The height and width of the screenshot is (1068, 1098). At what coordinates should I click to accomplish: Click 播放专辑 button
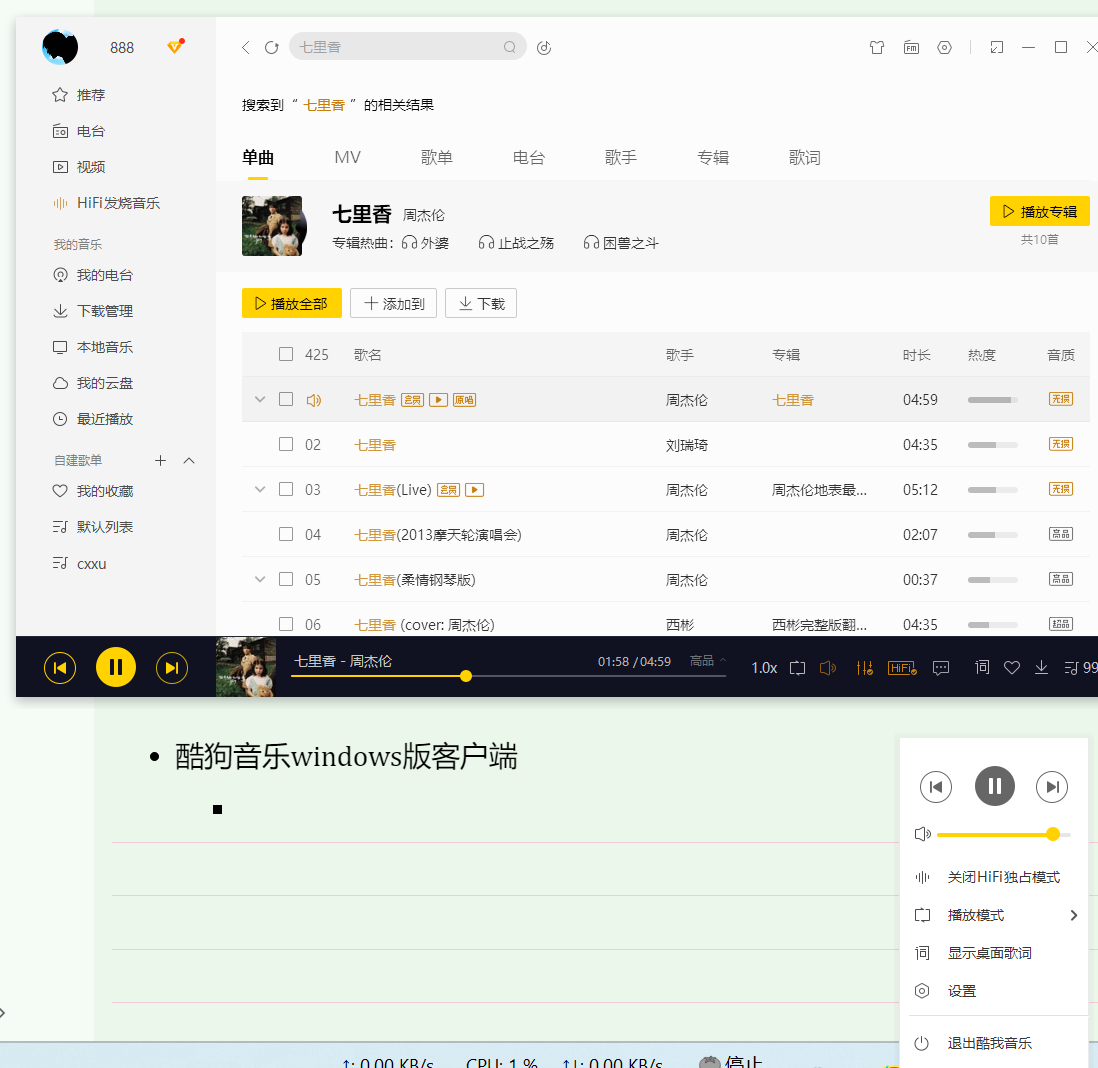(x=1040, y=211)
